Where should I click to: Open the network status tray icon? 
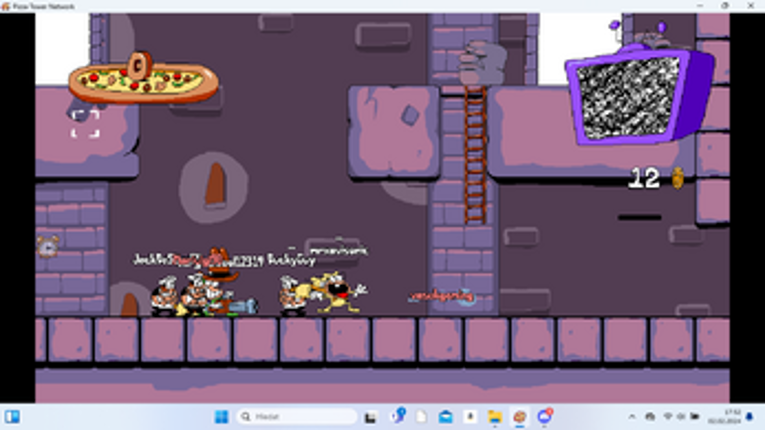668,416
